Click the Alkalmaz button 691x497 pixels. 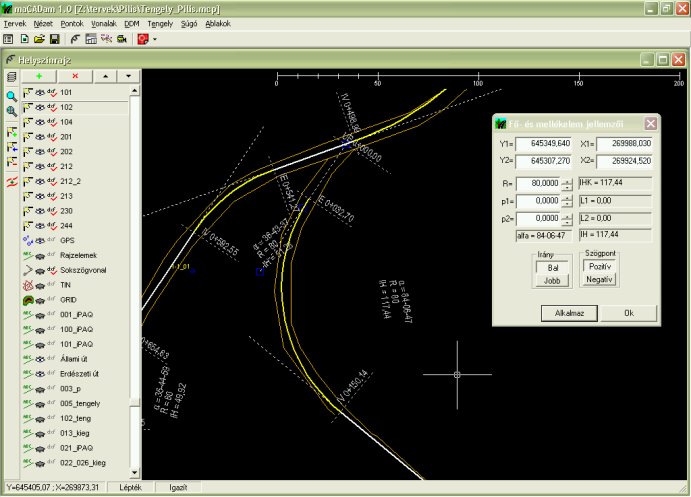pyautogui.click(x=569, y=313)
